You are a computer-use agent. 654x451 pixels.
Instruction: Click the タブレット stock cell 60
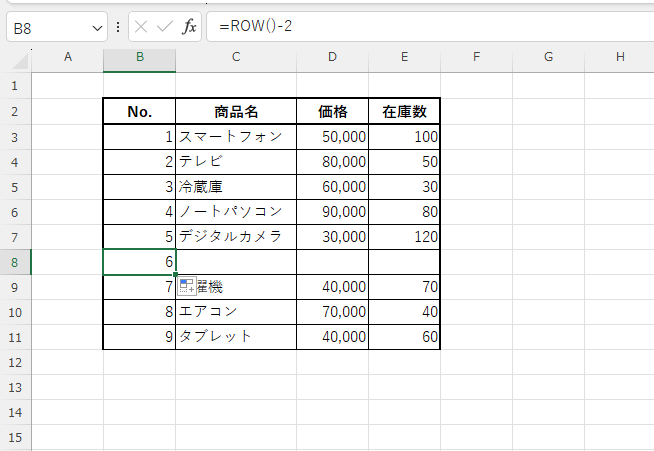[x=405, y=337]
